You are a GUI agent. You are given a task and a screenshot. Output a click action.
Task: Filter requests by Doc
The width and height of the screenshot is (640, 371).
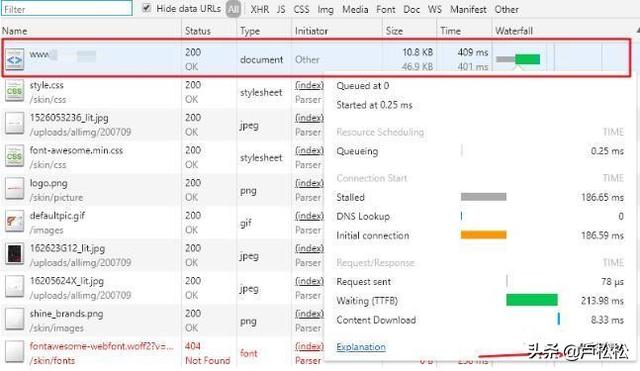tap(411, 9)
